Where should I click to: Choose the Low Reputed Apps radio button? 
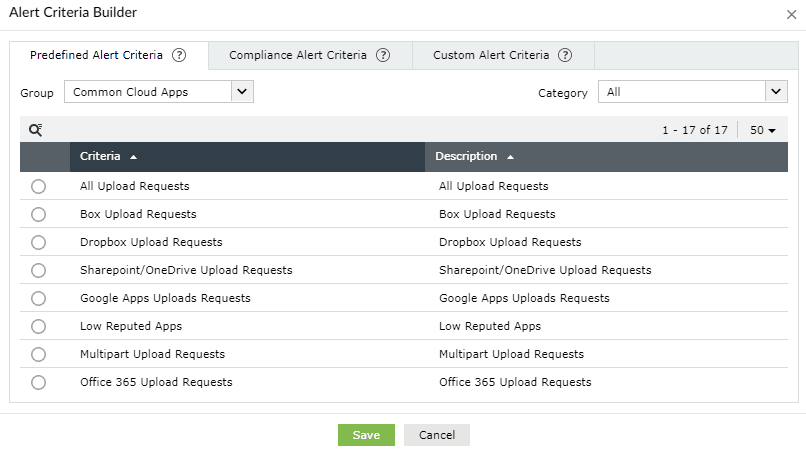(38, 326)
